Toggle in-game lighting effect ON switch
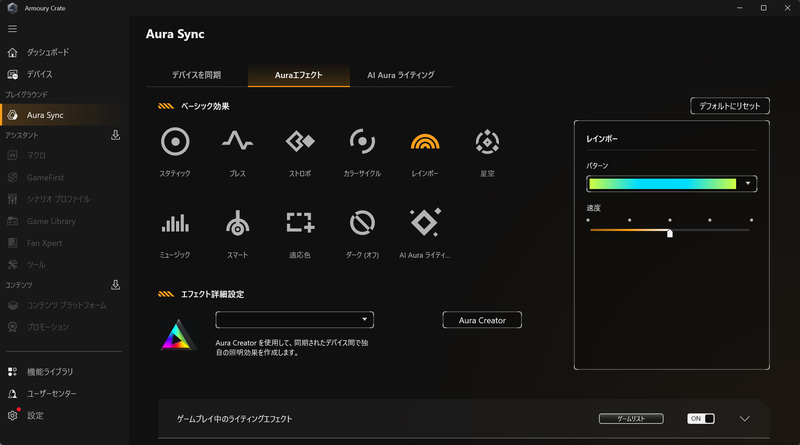Screen dimensions: 800x445 click(x=701, y=418)
